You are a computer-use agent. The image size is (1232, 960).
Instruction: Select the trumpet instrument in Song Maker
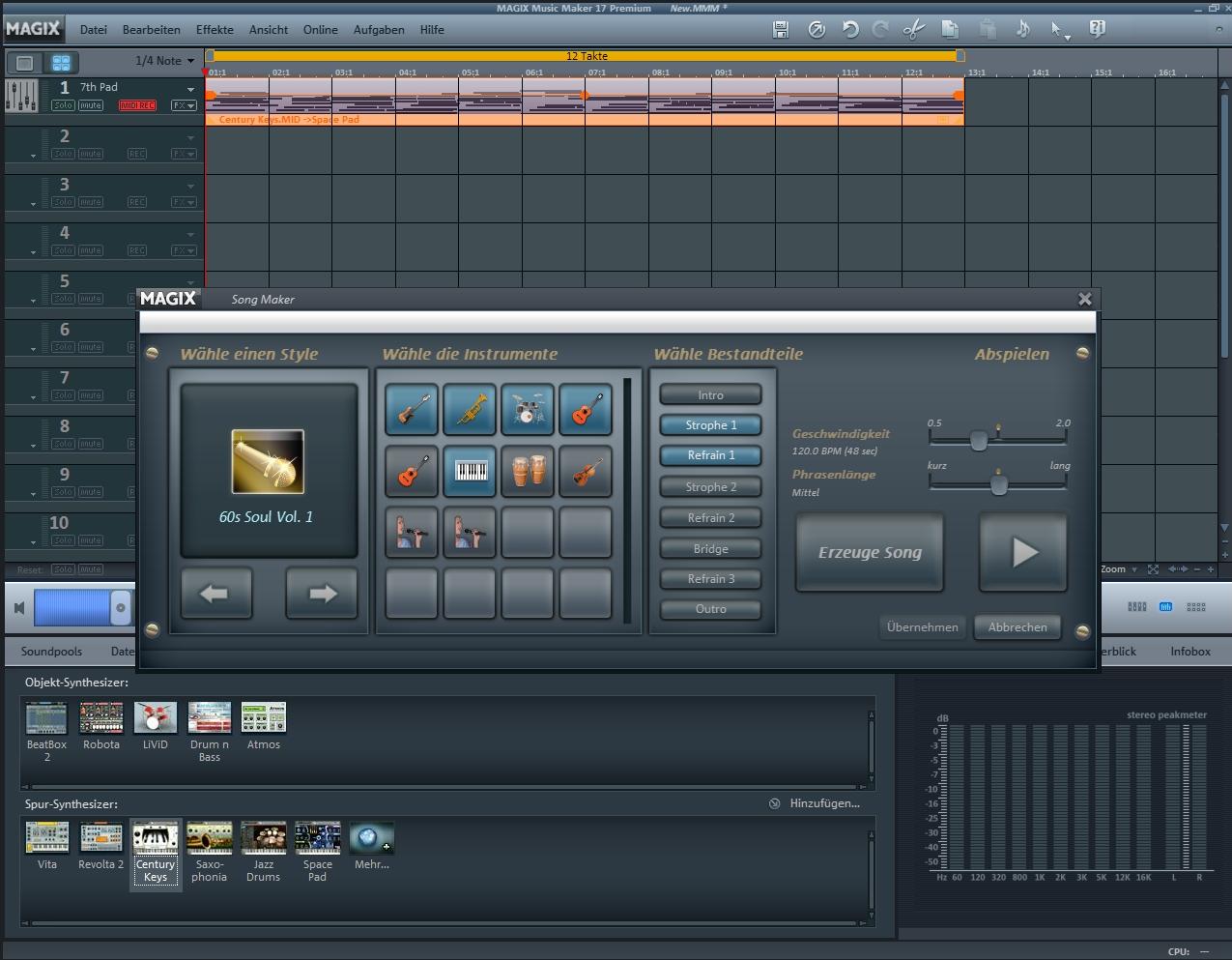tap(469, 409)
